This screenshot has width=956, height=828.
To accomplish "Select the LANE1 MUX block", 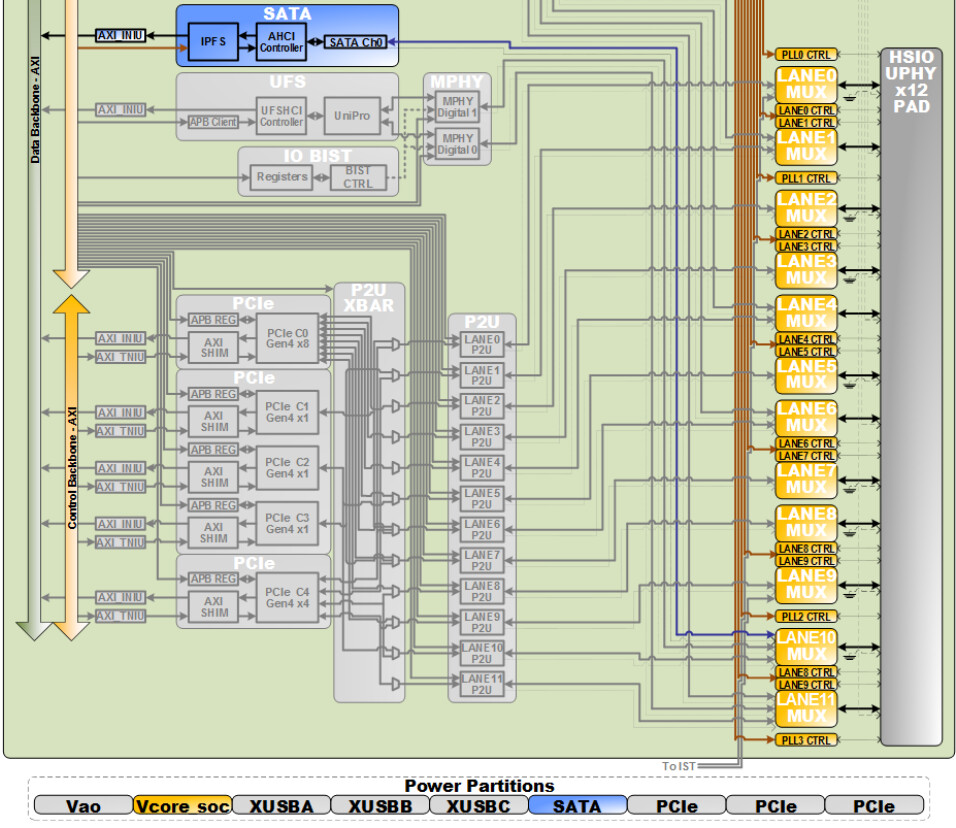I will pyautogui.click(x=806, y=147).
